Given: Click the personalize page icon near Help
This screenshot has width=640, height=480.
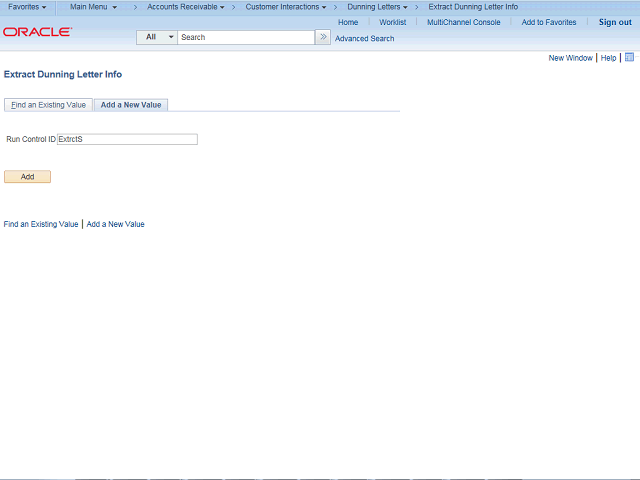Looking at the screenshot, I should 629,57.
